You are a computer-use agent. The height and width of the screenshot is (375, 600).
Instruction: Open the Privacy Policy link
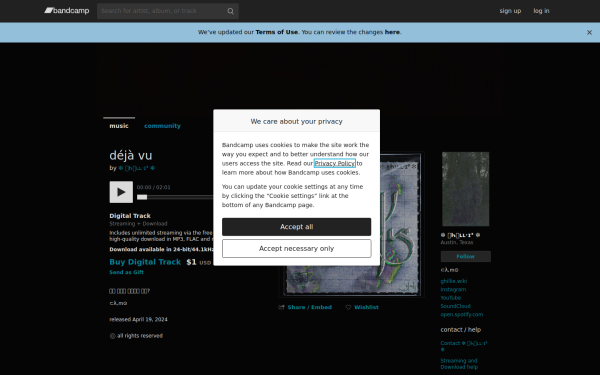tap(334, 163)
